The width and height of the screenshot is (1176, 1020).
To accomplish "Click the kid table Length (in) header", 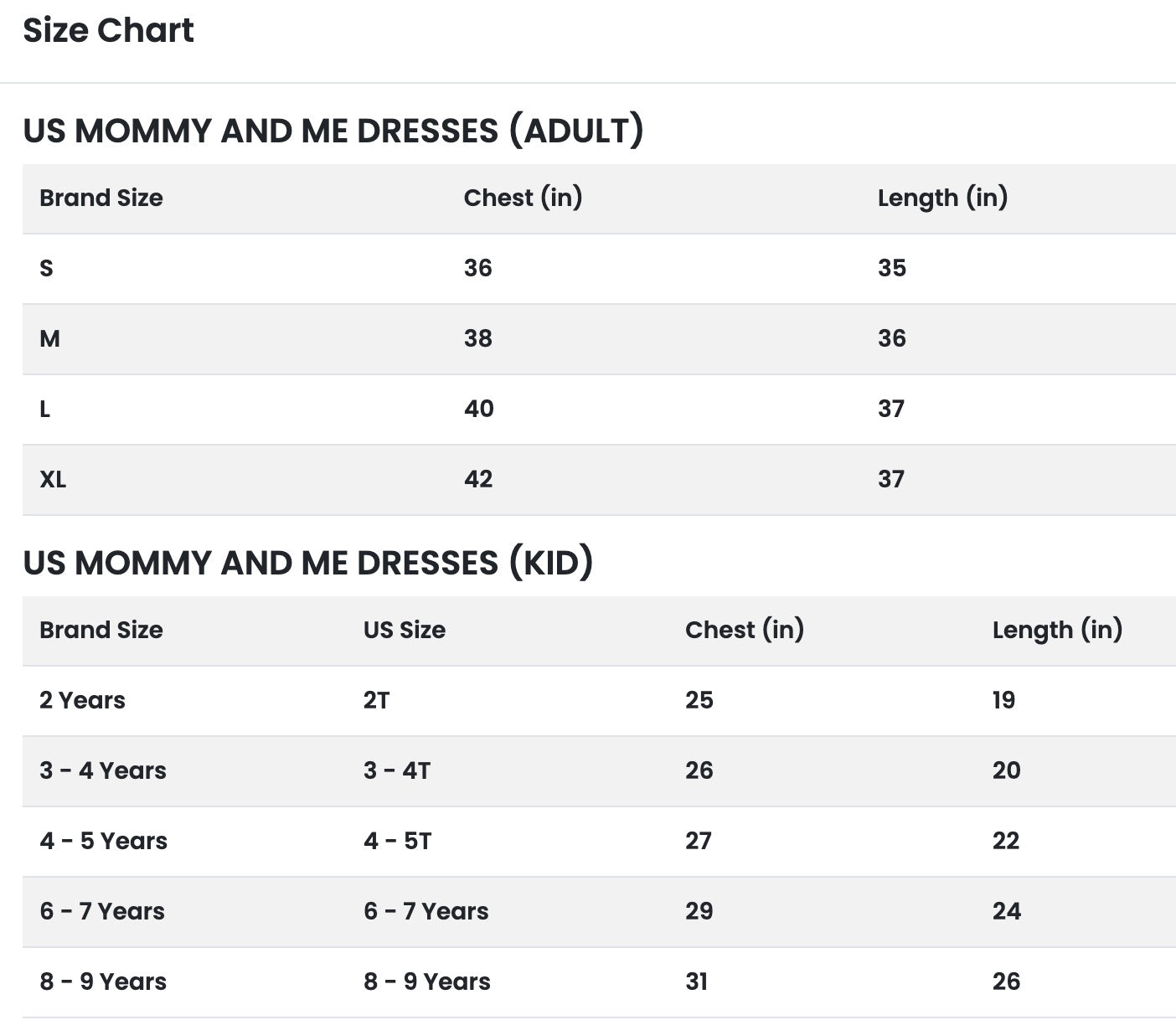I will (x=1057, y=630).
